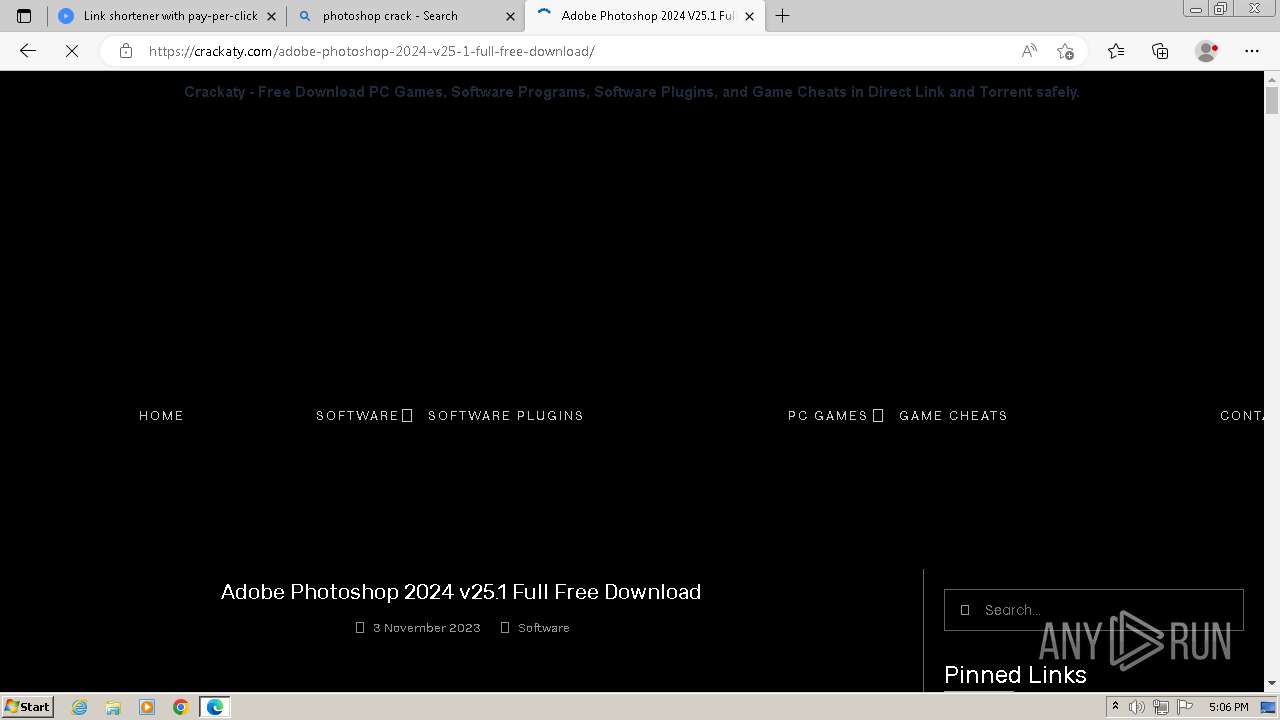Screen dimensions: 1280x720
Task: Open the Read aloud icon
Action: pyautogui.click(x=1029, y=51)
